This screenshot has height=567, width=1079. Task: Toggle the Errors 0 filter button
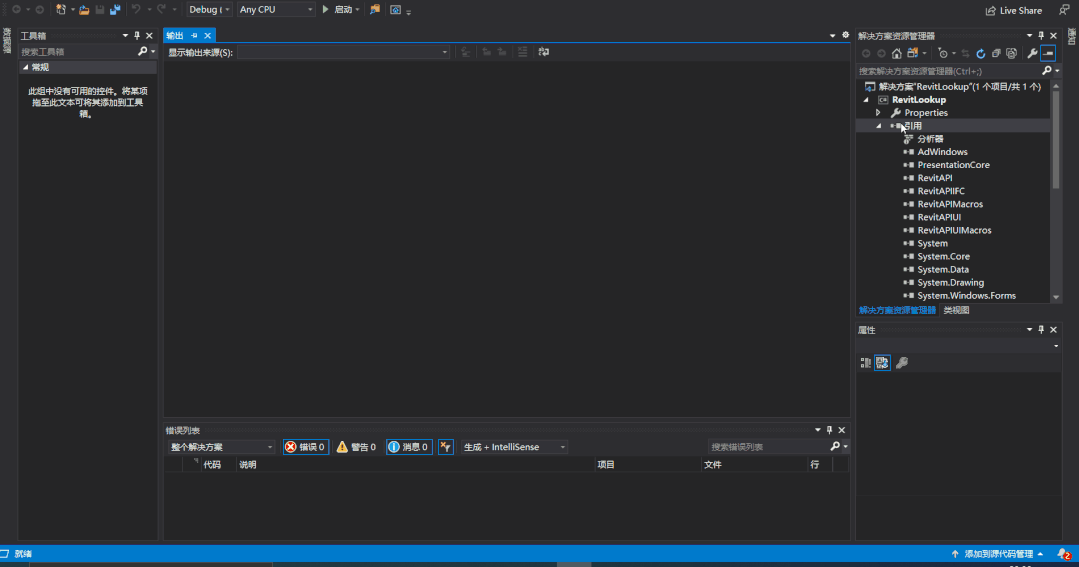pos(305,447)
